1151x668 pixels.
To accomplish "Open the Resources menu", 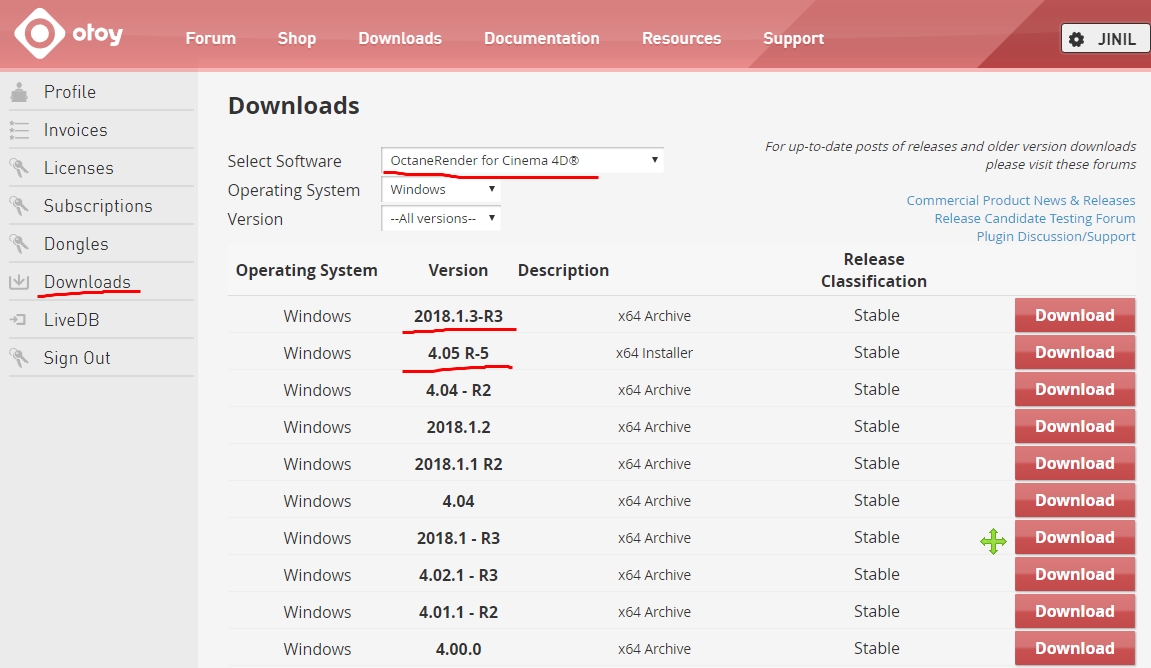I will pos(681,38).
